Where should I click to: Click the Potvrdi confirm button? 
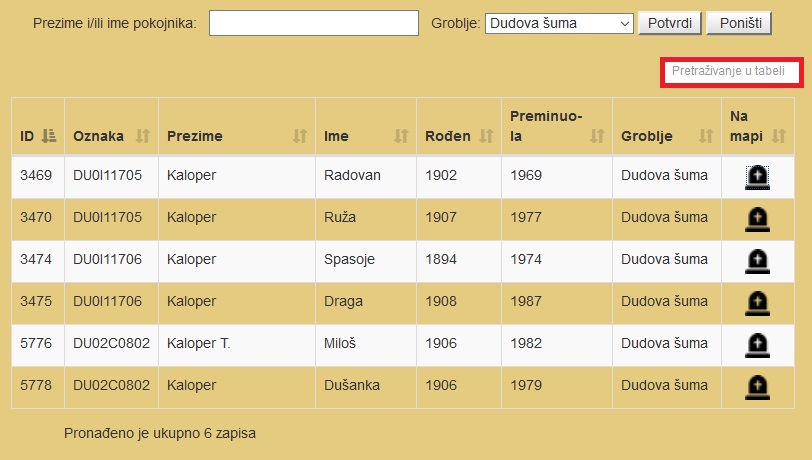(x=670, y=23)
